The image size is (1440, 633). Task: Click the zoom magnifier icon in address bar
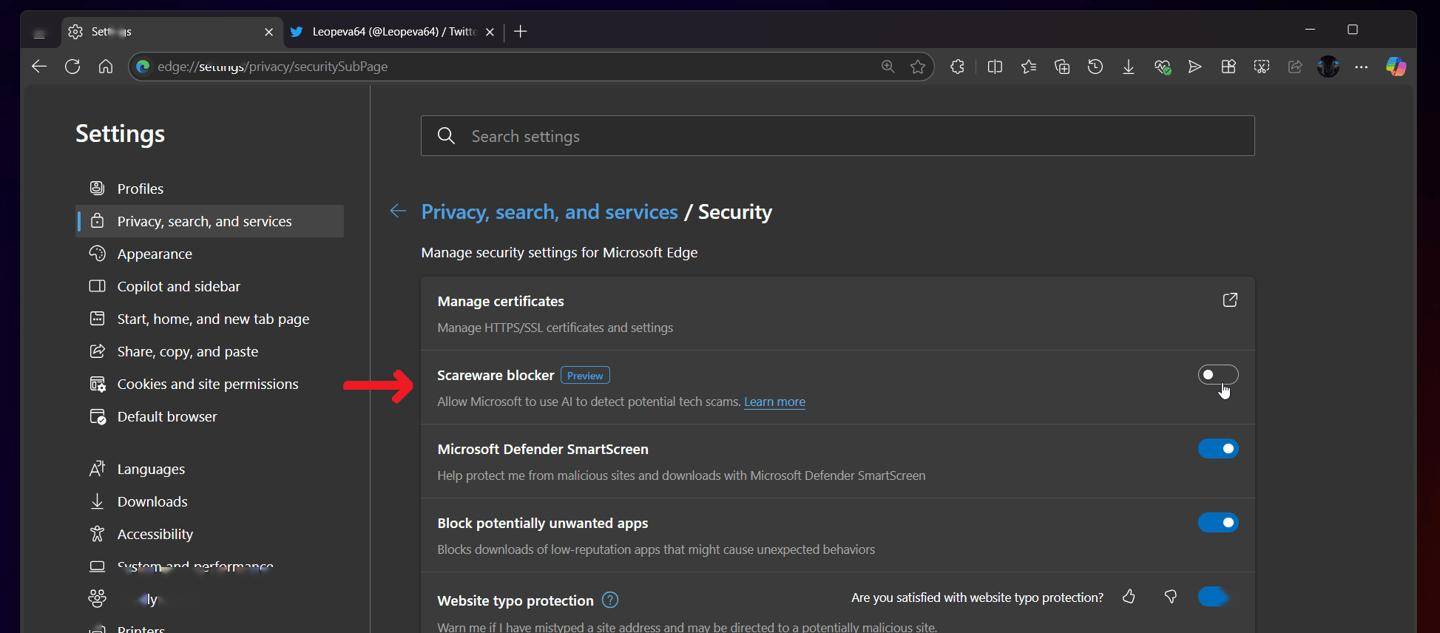click(887, 67)
